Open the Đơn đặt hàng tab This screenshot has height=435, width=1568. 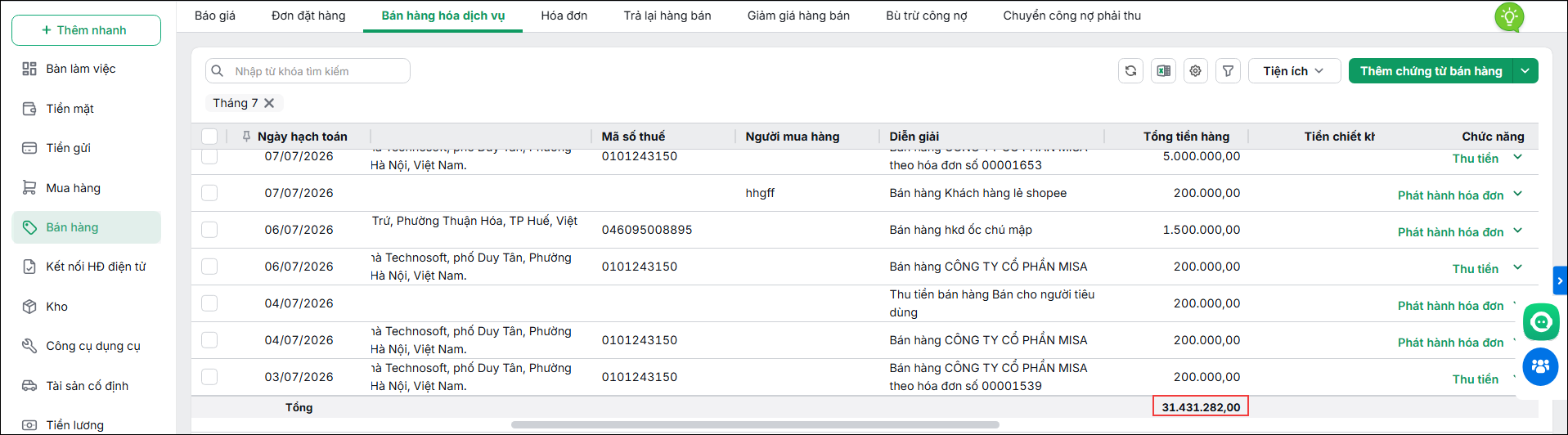tap(308, 16)
